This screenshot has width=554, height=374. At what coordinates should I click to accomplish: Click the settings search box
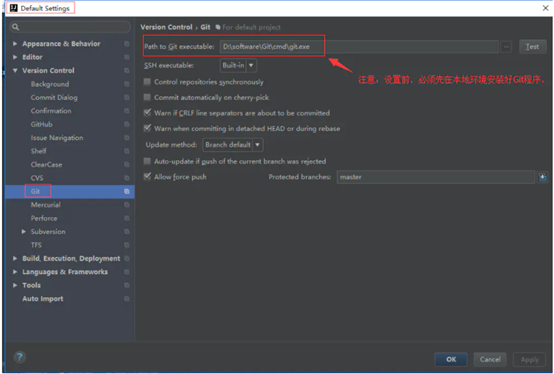pyautogui.click(x=70, y=27)
